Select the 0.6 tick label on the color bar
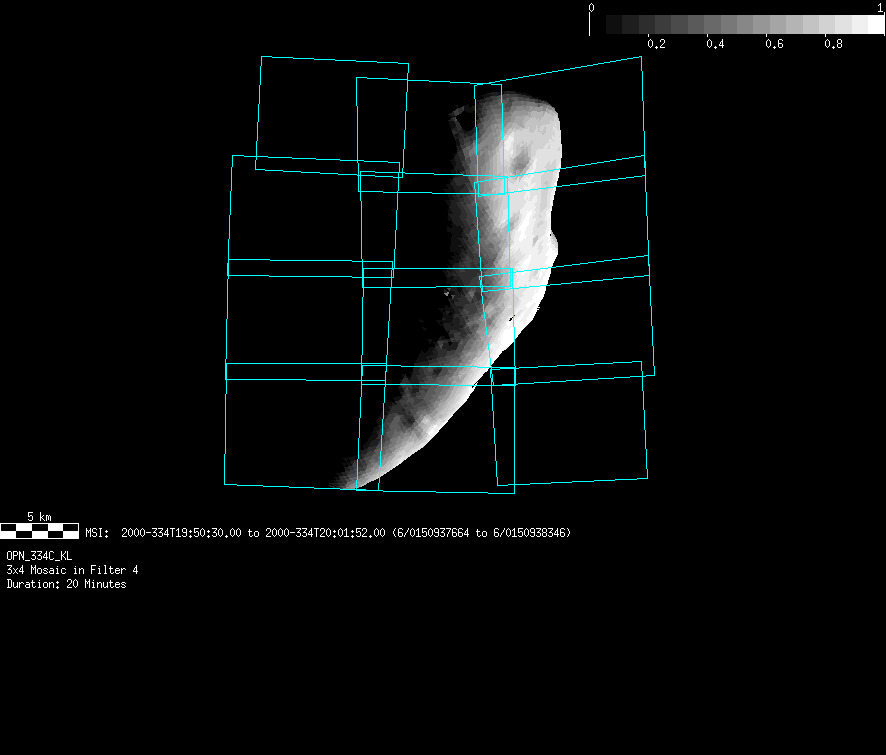This screenshot has width=886, height=755. pos(774,44)
